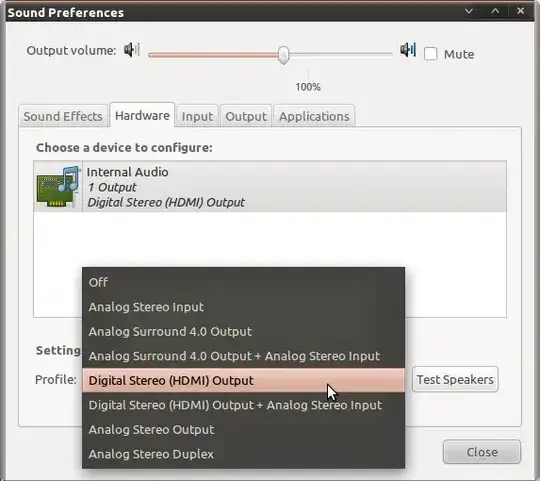Choose Off from the profile list

(x=243, y=283)
